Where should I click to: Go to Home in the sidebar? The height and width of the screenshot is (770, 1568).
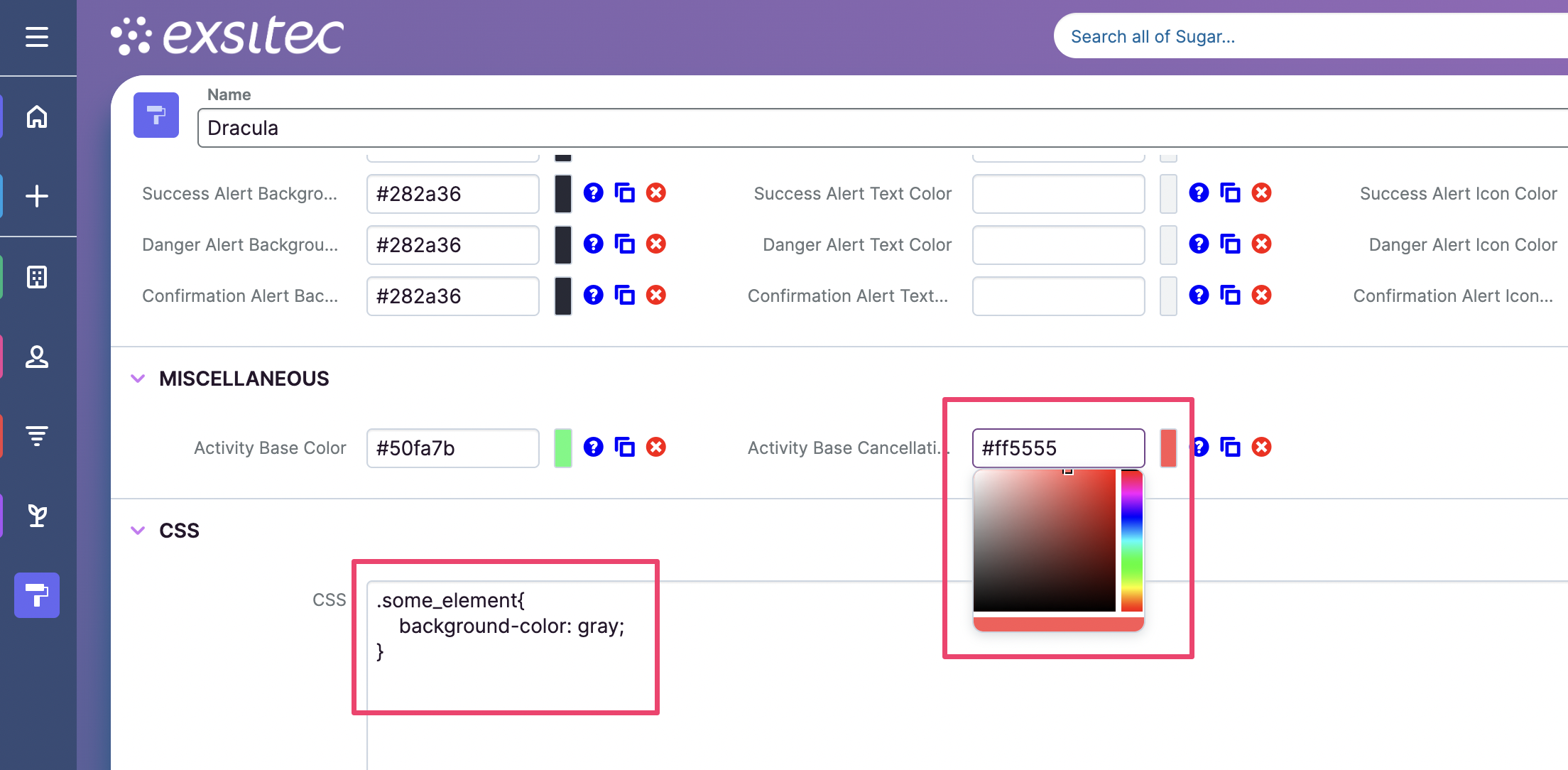pyautogui.click(x=37, y=116)
